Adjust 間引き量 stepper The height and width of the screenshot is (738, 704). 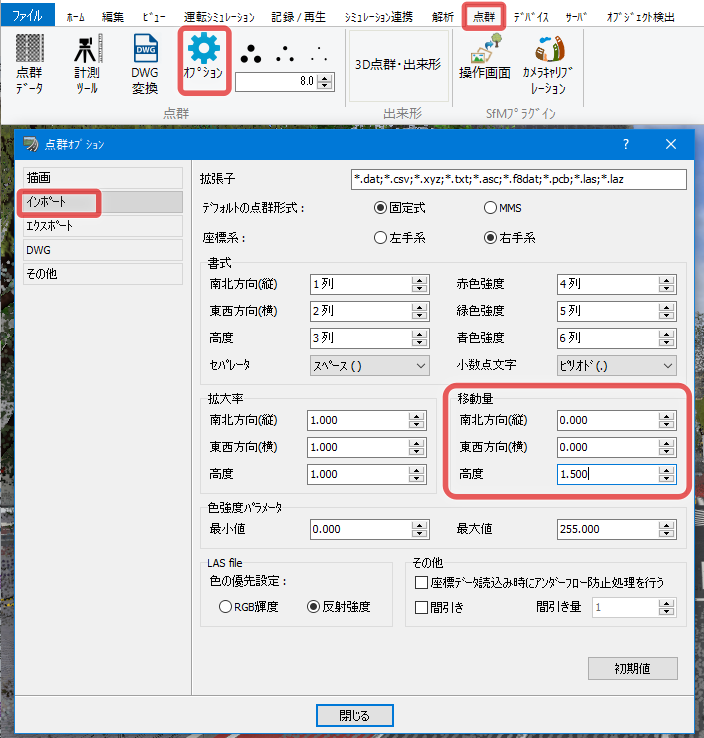click(666, 608)
